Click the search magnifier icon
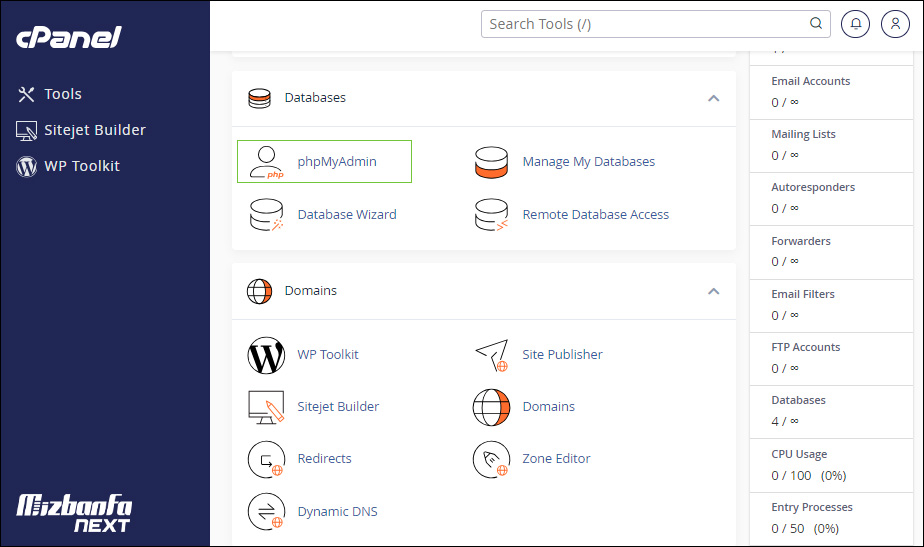The height and width of the screenshot is (547, 924). point(816,24)
